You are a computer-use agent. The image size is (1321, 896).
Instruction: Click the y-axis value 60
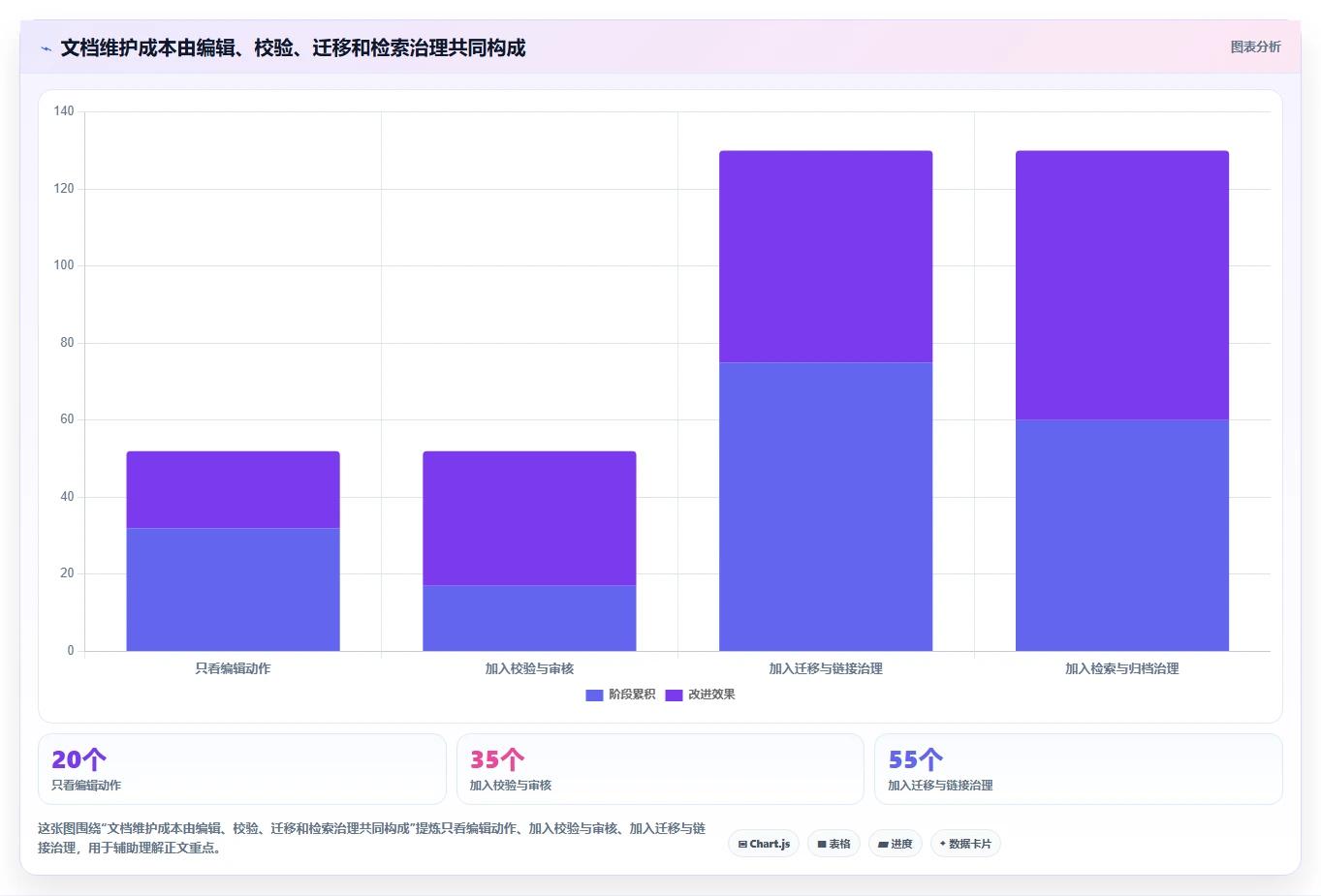67,419
